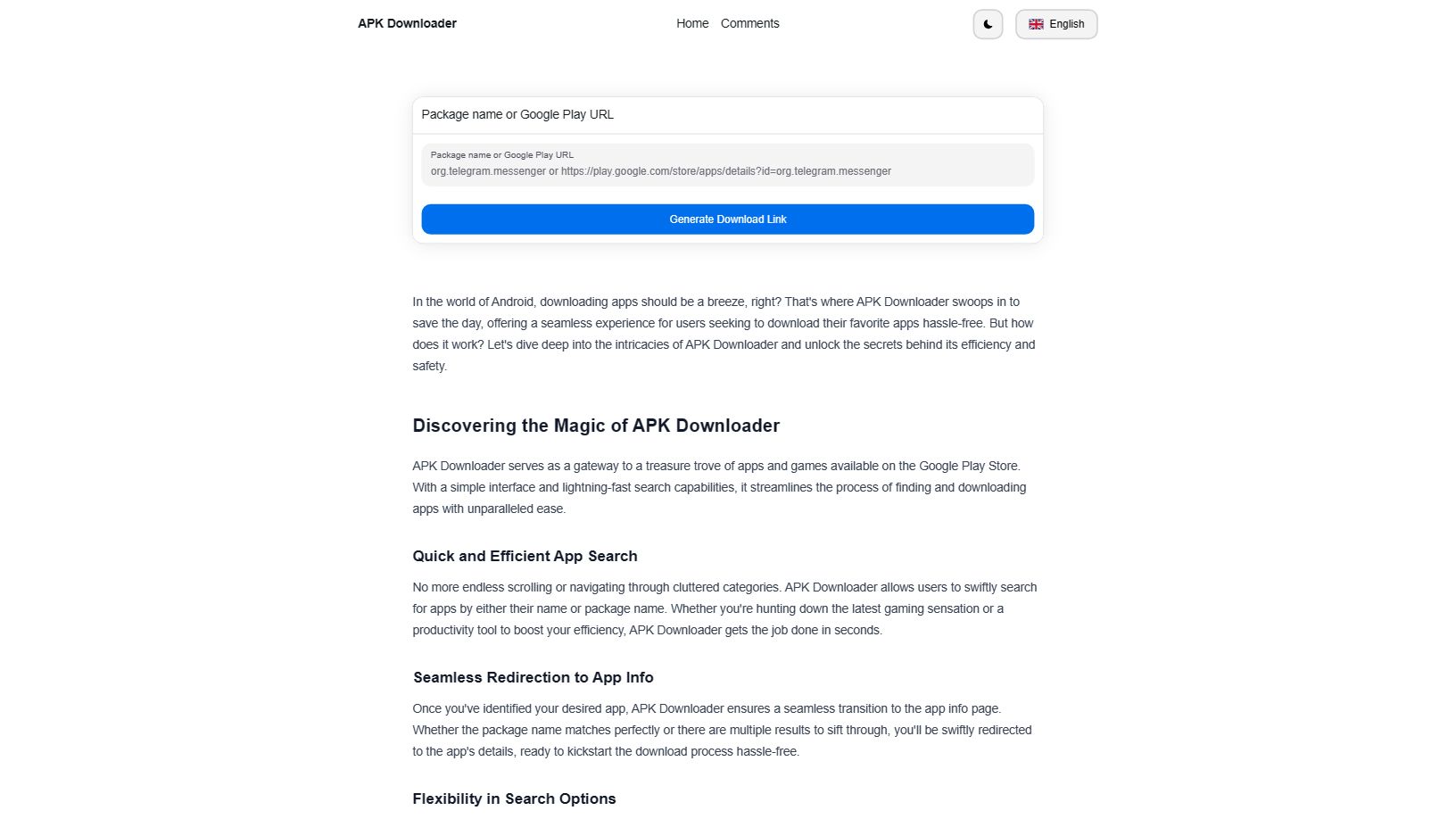Click the word 'English' in the language selector
The image size is (1456, 819).
[x=1067, y=24]
